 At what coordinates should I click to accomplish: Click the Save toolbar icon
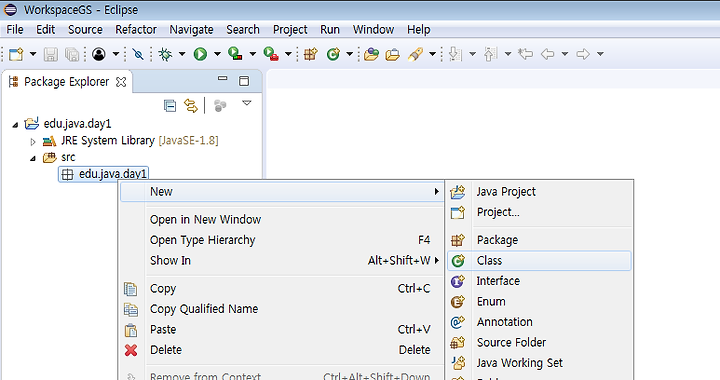click(51, 54)
